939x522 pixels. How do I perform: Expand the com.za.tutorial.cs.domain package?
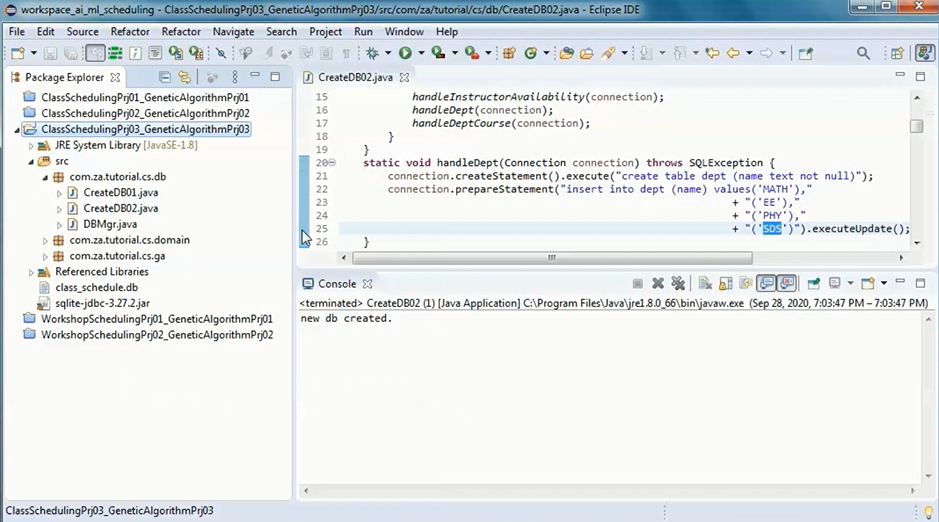pyautogui.click(x=45, y=240)
